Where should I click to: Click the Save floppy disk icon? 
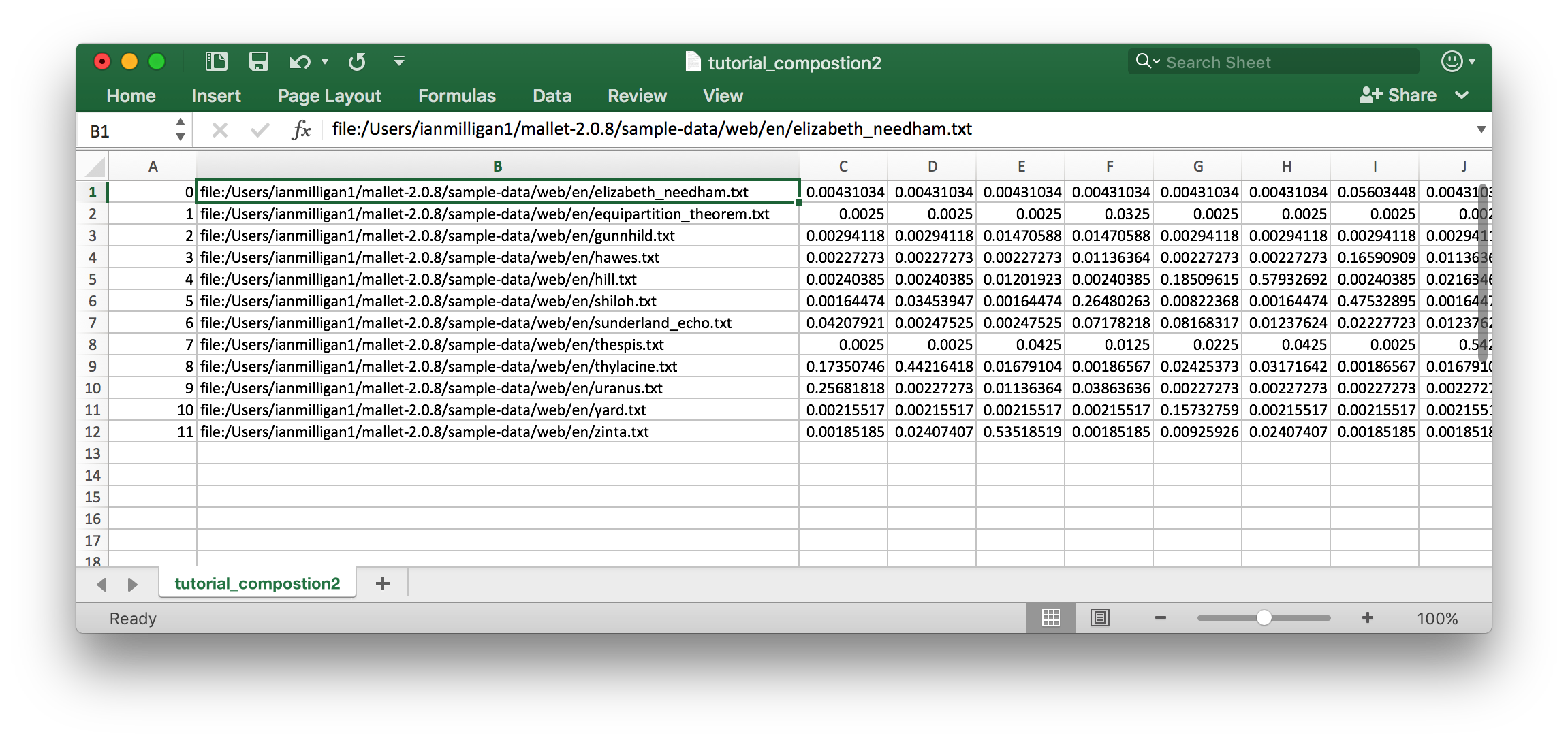258,62
